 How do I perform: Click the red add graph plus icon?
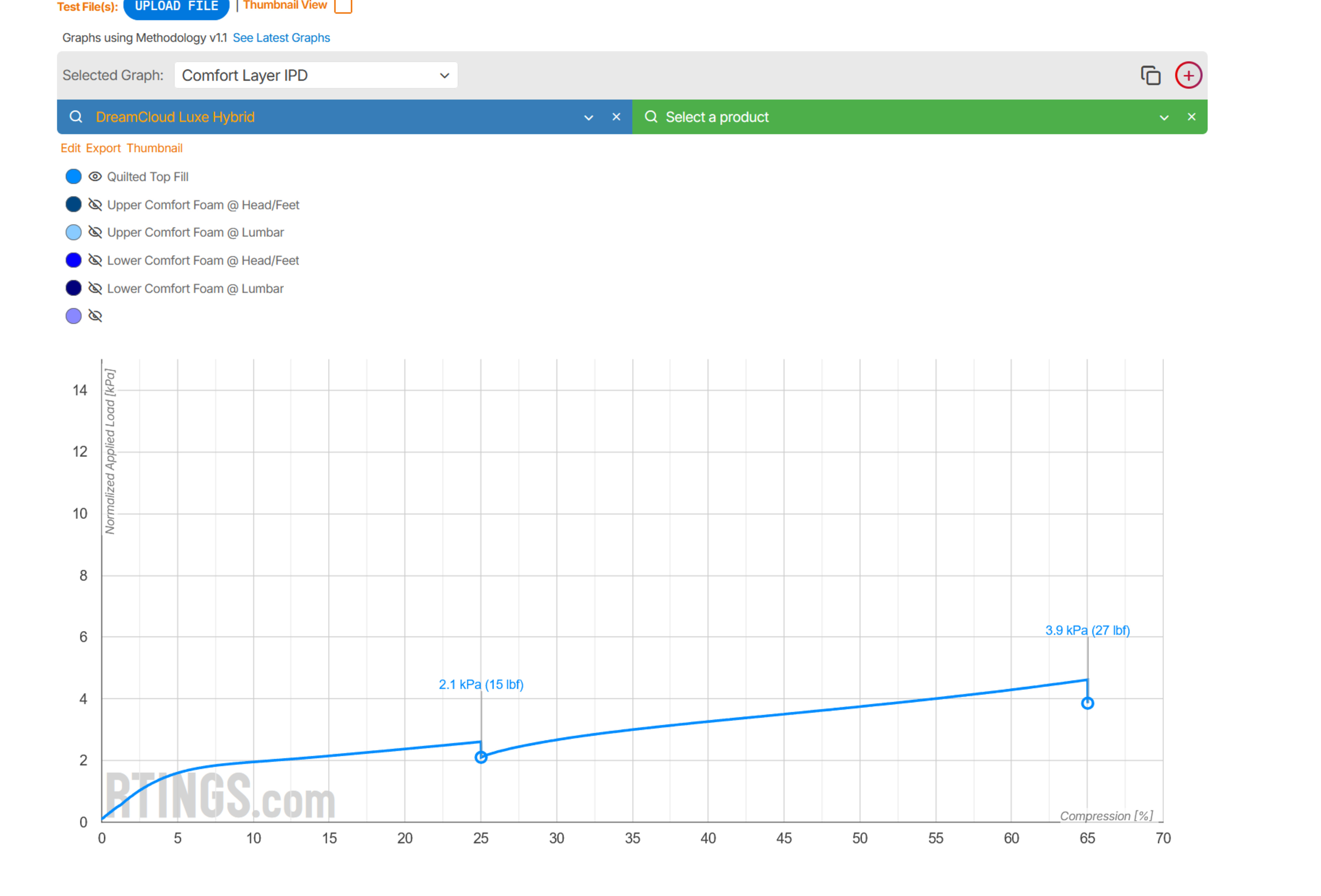tap(1188, 75)
